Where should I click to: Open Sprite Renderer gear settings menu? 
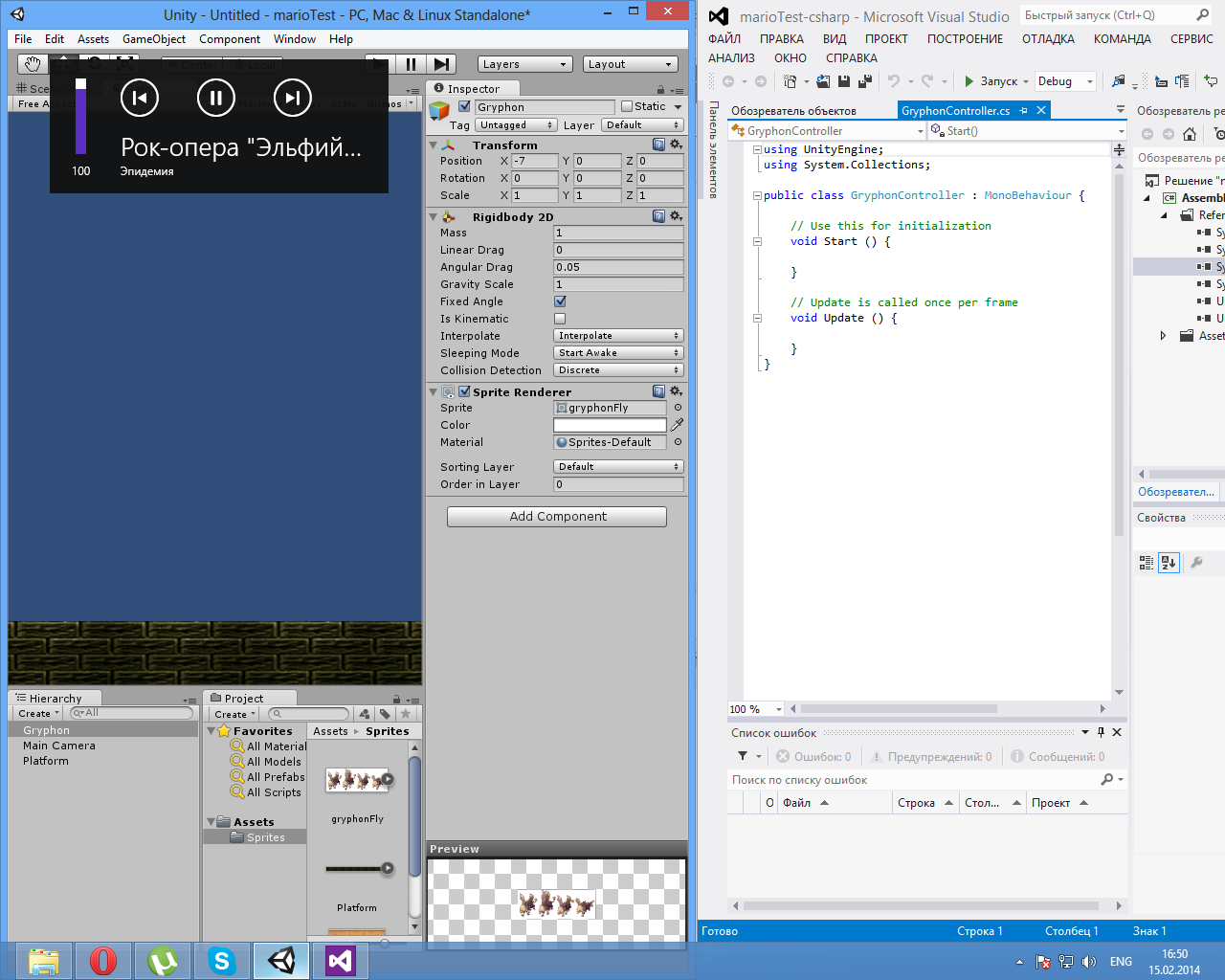[677, 391]
